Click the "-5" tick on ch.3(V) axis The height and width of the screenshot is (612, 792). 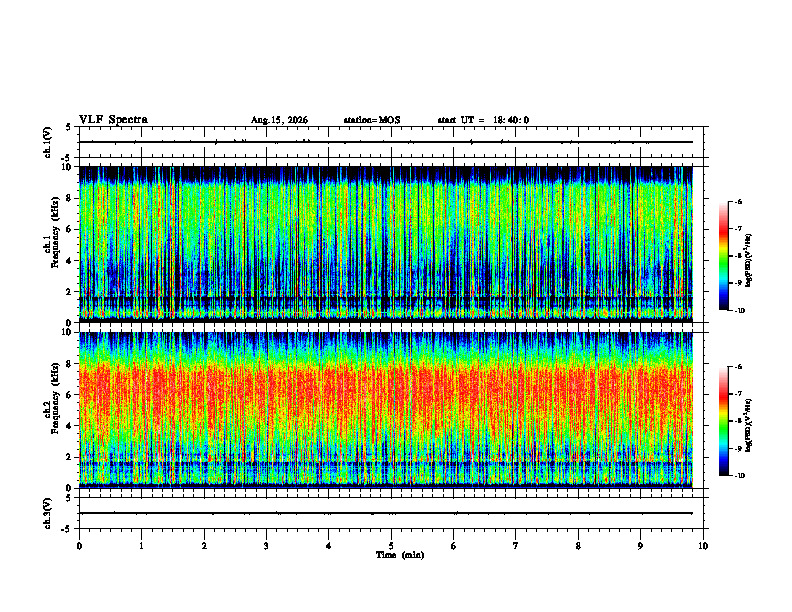click(67, 529)
